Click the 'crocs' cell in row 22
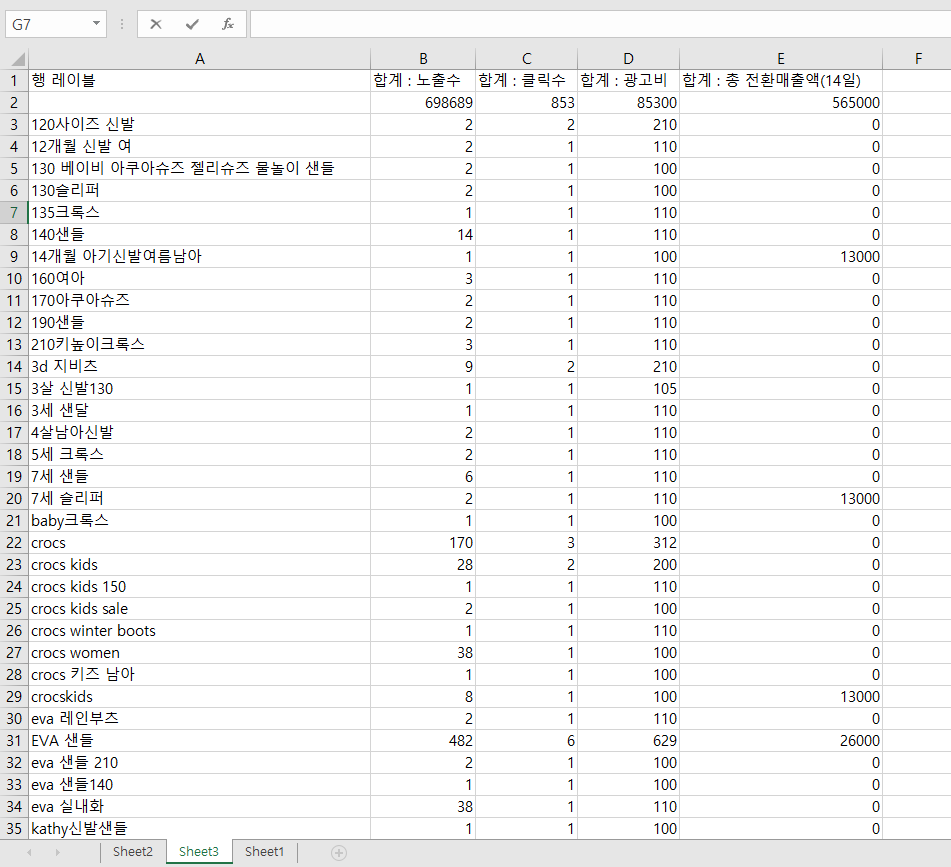Screen dimensions: 951x867 click(x=200, y=543)
